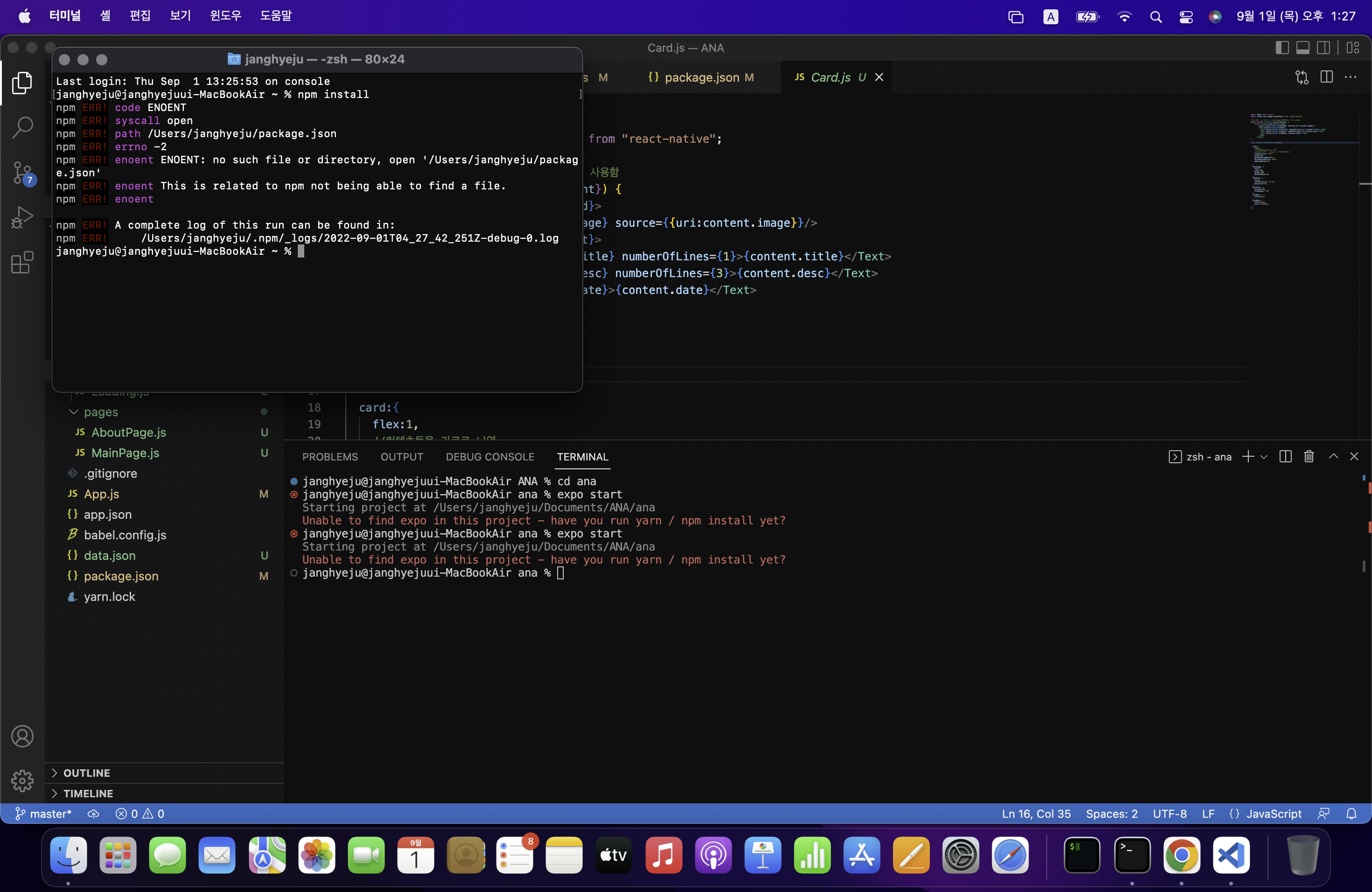
Task: Split the editor to the right
Action: pos(1326,77)
